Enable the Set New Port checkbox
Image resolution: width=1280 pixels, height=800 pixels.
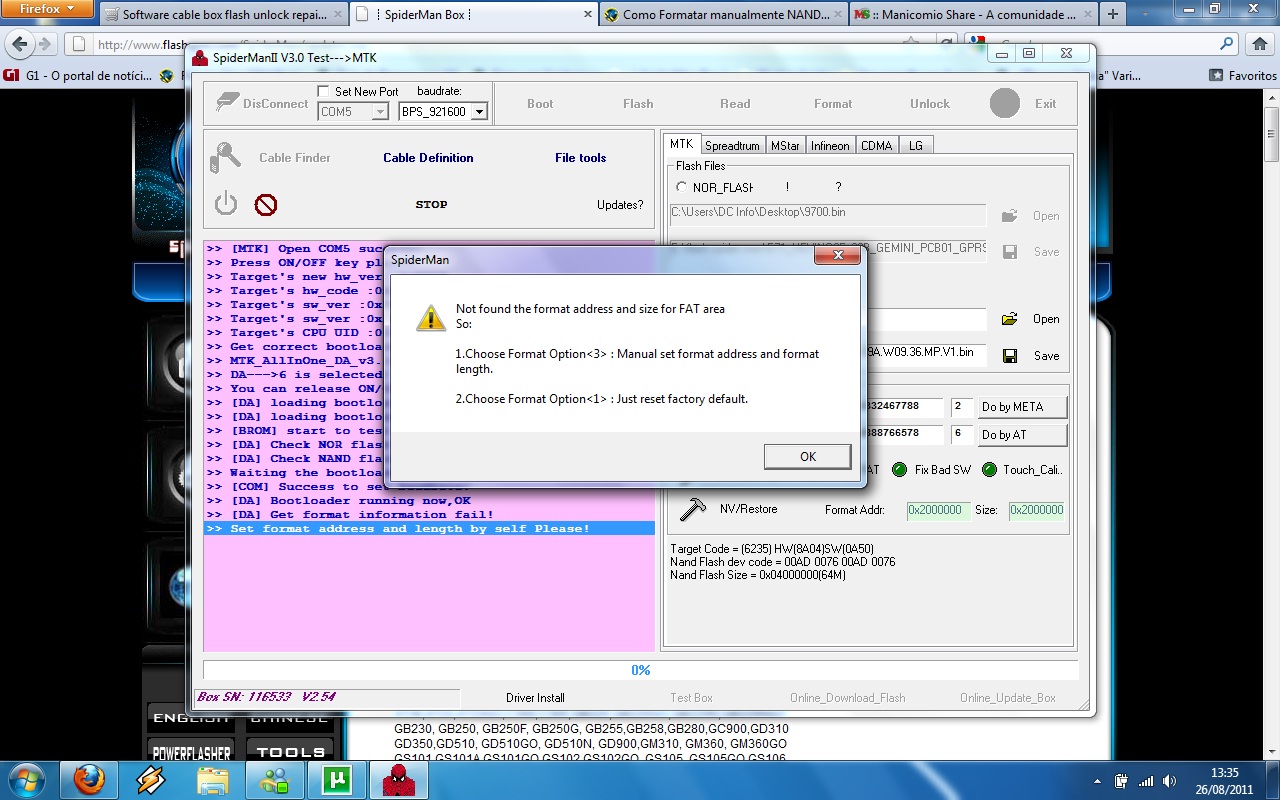[x=323, y=91]
